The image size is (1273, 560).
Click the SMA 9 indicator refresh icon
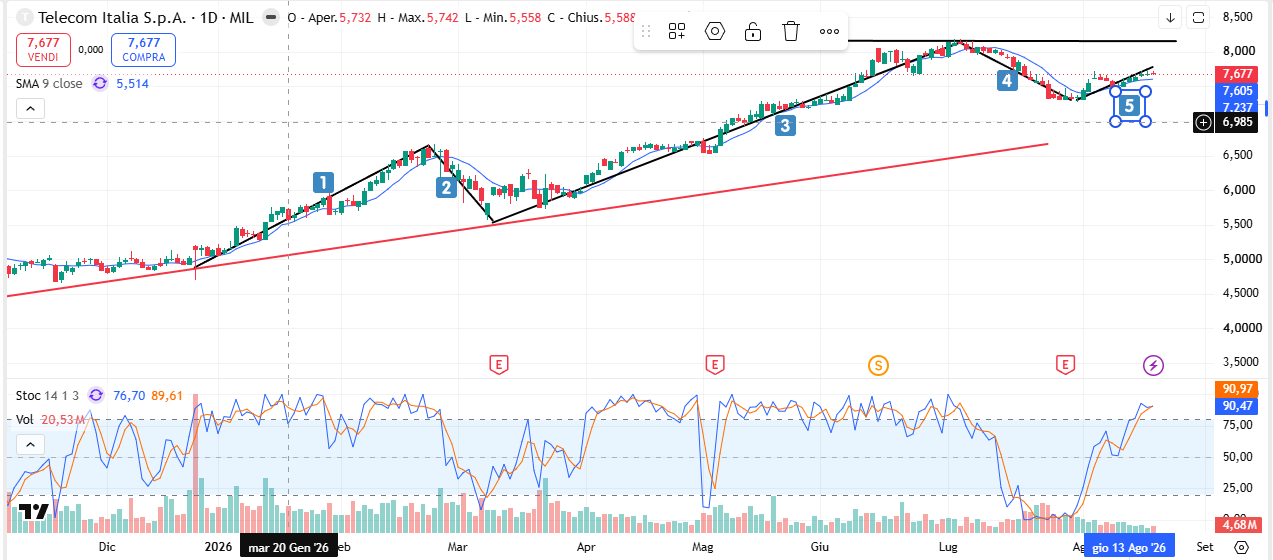click(x=99, y=84)
